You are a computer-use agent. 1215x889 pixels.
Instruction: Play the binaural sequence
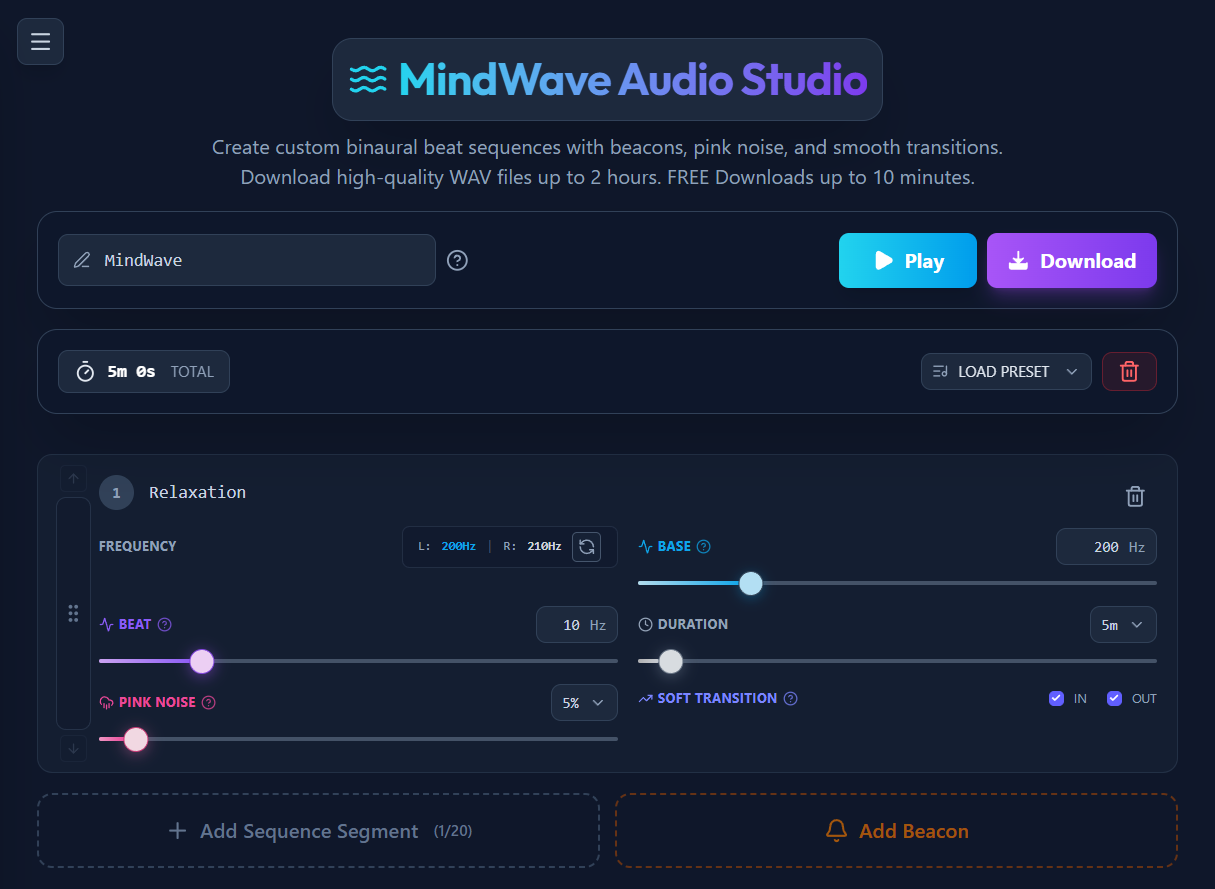(908, 260)
